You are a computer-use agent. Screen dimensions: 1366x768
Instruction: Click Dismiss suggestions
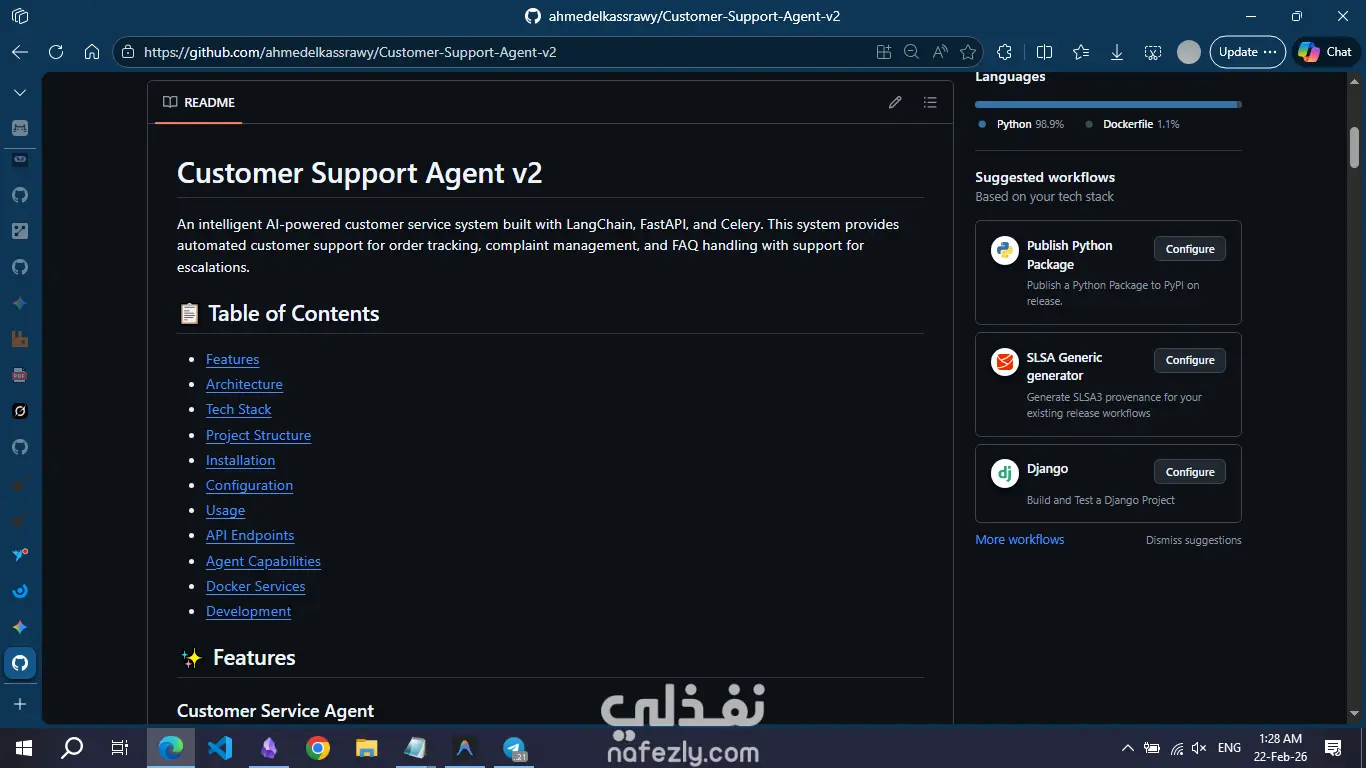pyautogui.click(x=1193, y=540)
